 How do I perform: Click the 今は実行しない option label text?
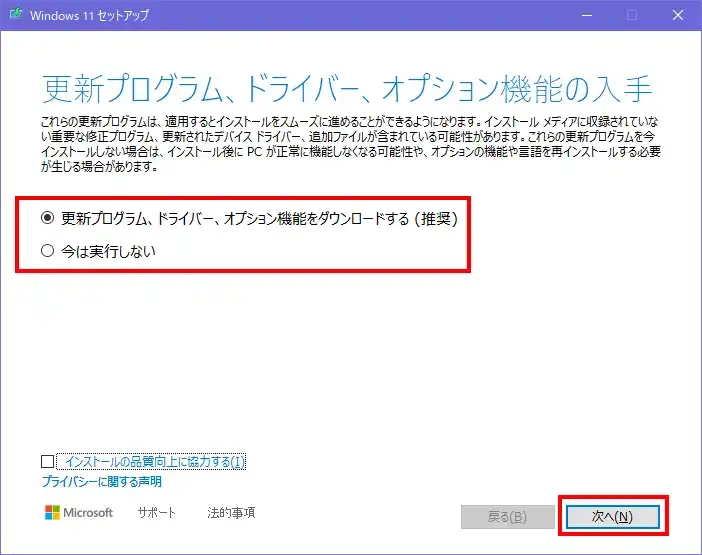tap(108, 252)
